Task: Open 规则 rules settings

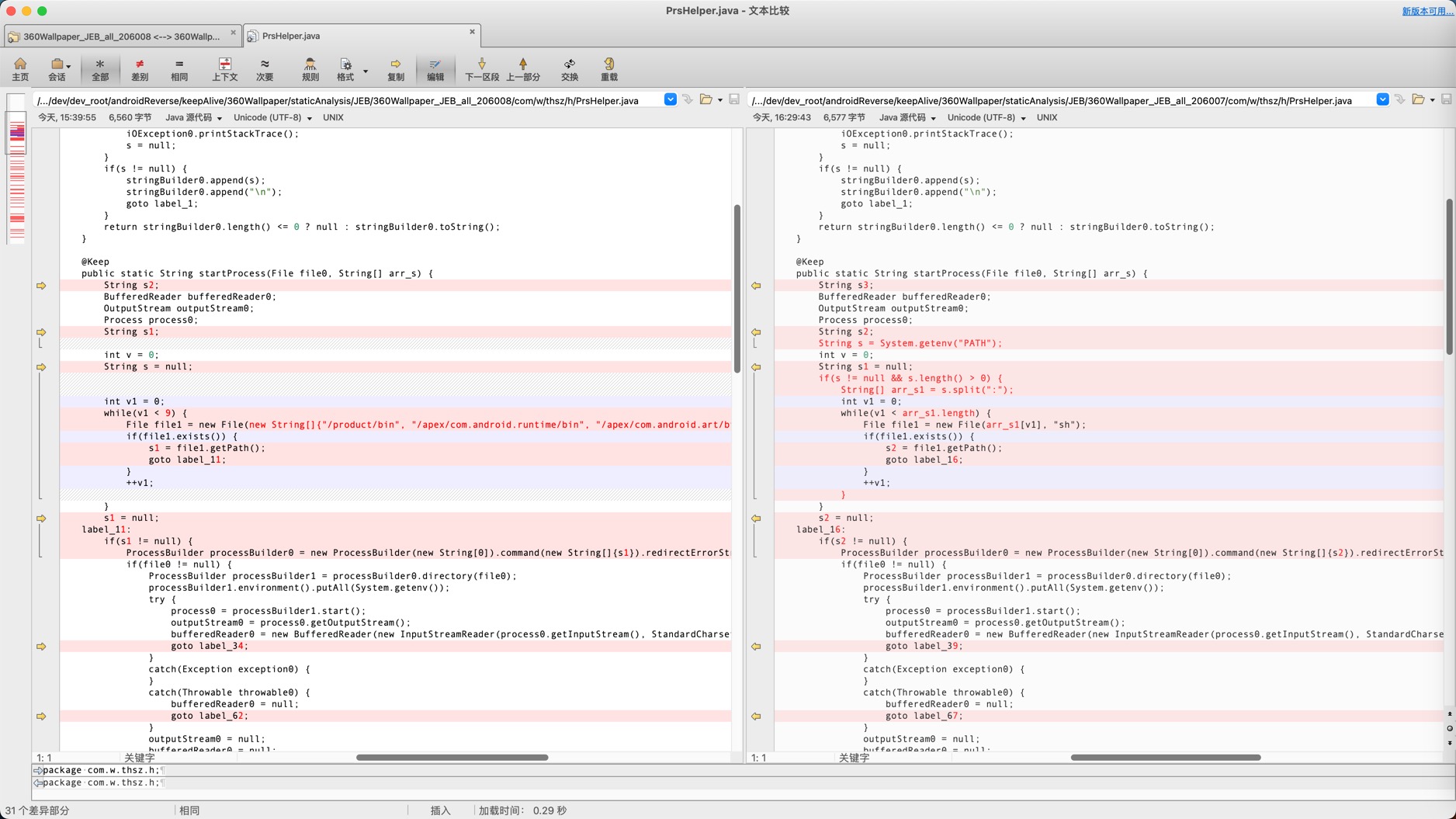Action: point(310,69)
